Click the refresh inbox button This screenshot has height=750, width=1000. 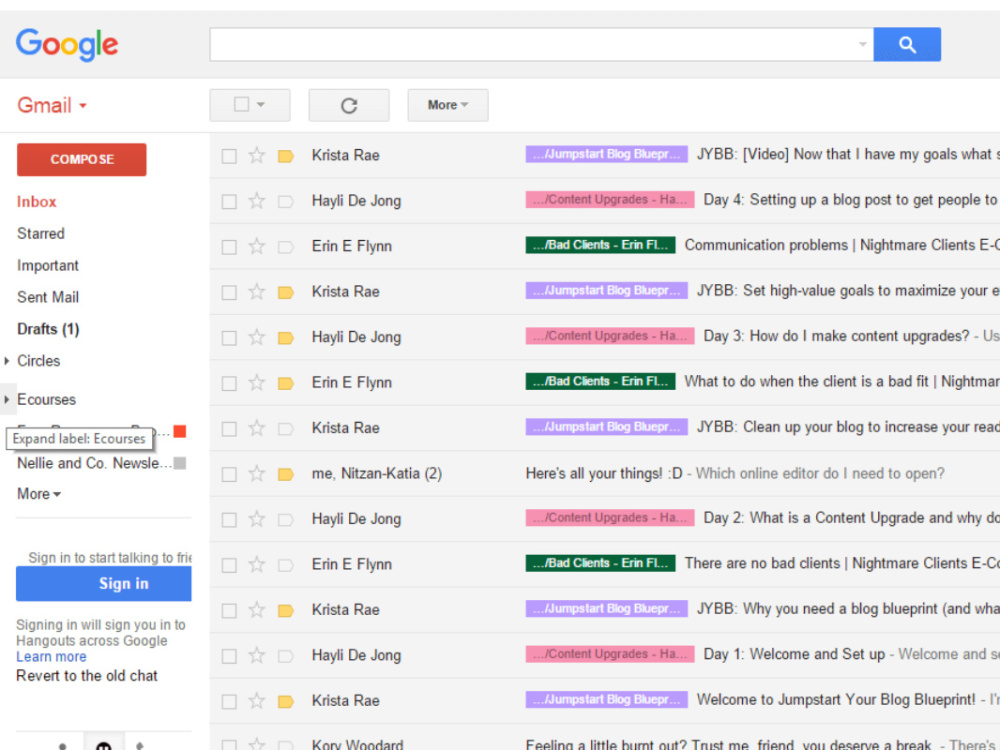[x=348, y=105]
